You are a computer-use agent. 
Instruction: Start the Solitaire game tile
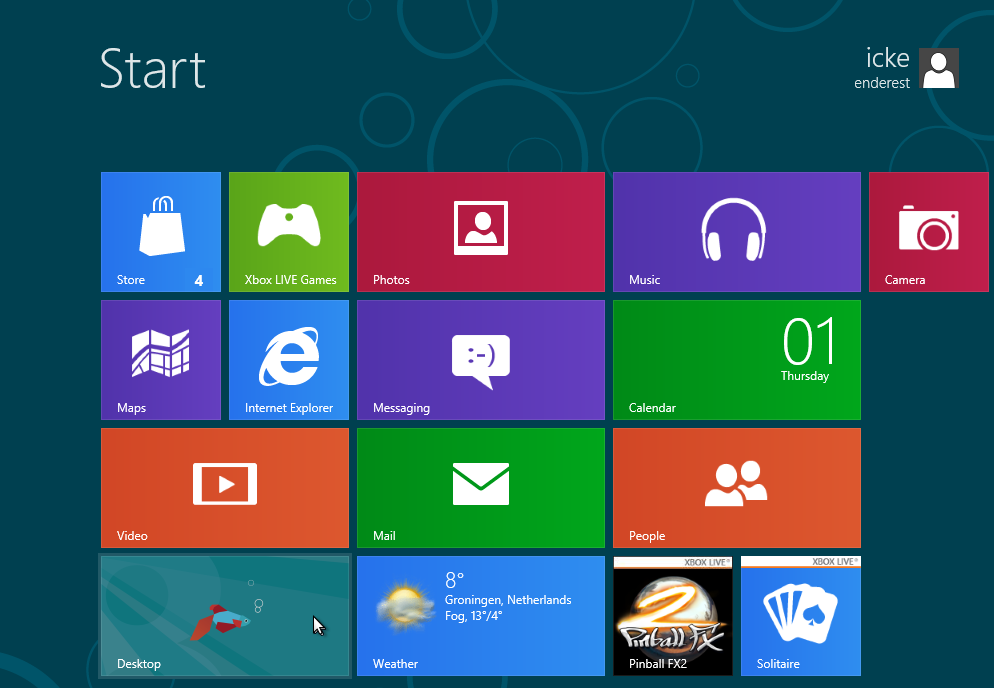point(800,615)
